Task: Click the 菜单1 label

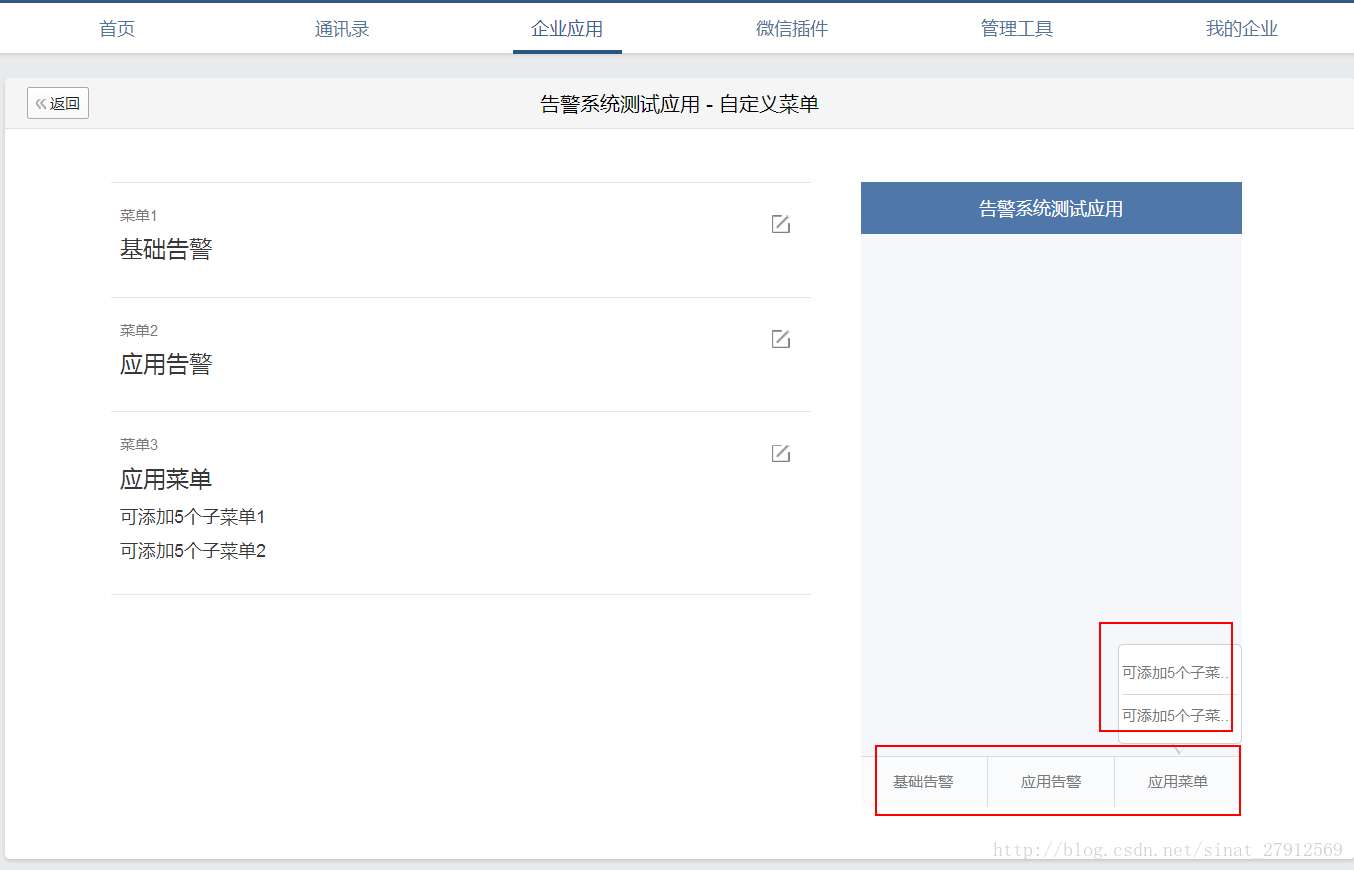Action: pyautogui.click(x=139, y=216)
